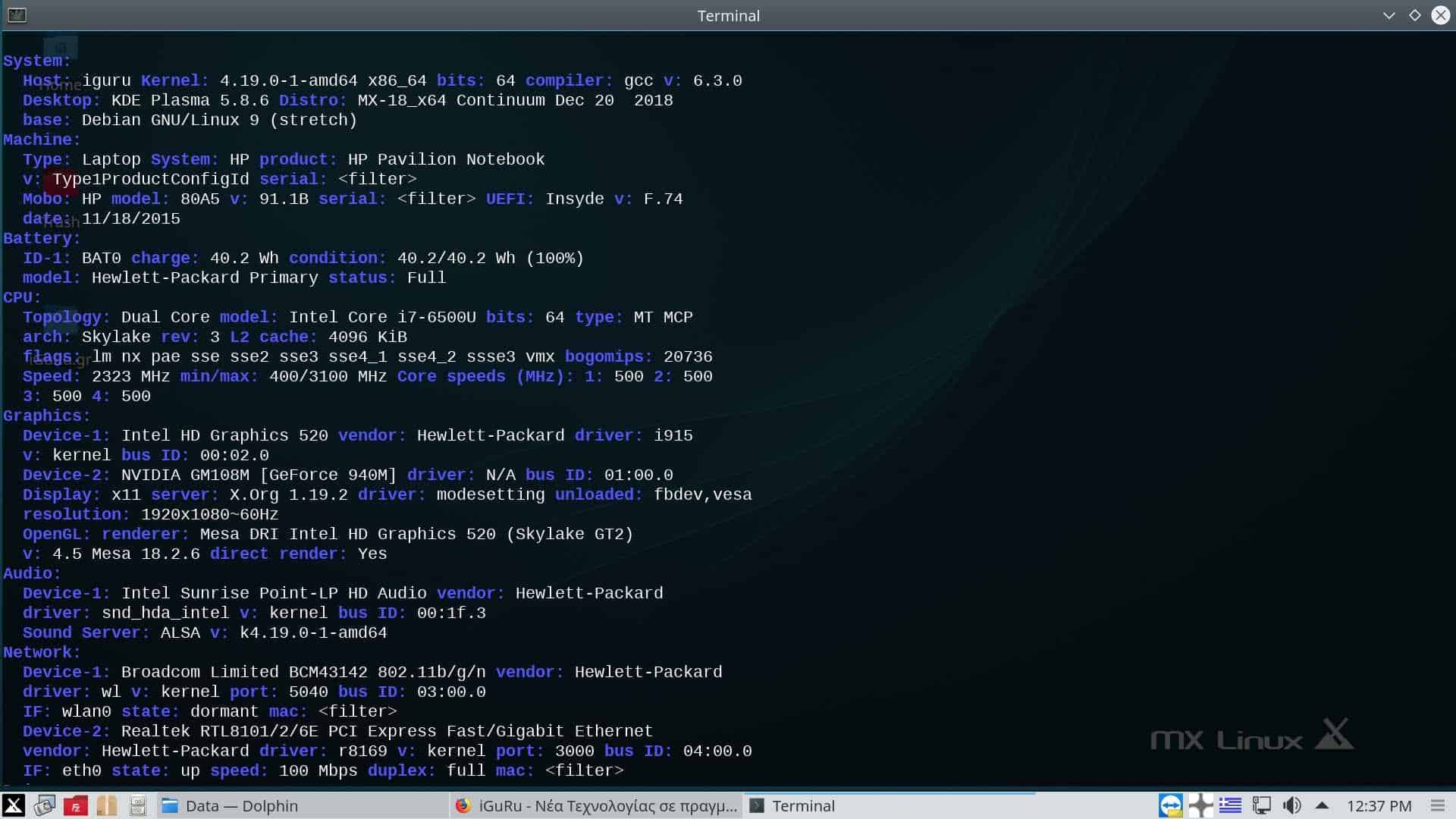Click the UEFI 'Insyde' value
The width and height of the screenshot is (1456, 819).
click(x=575, y=199)
